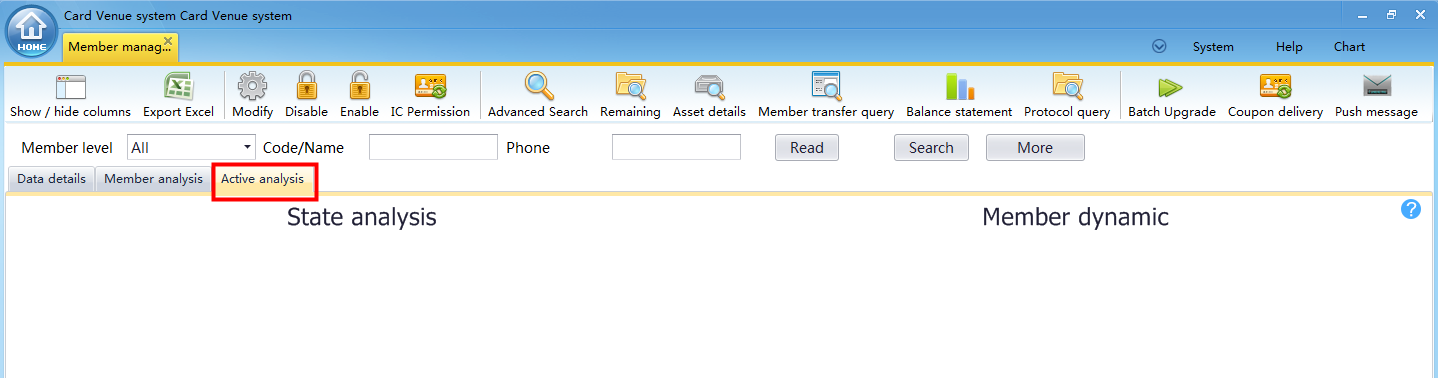Open the Balance statement chart
The width and height of the screenshot is (1438, 378).
coord(959,96)
